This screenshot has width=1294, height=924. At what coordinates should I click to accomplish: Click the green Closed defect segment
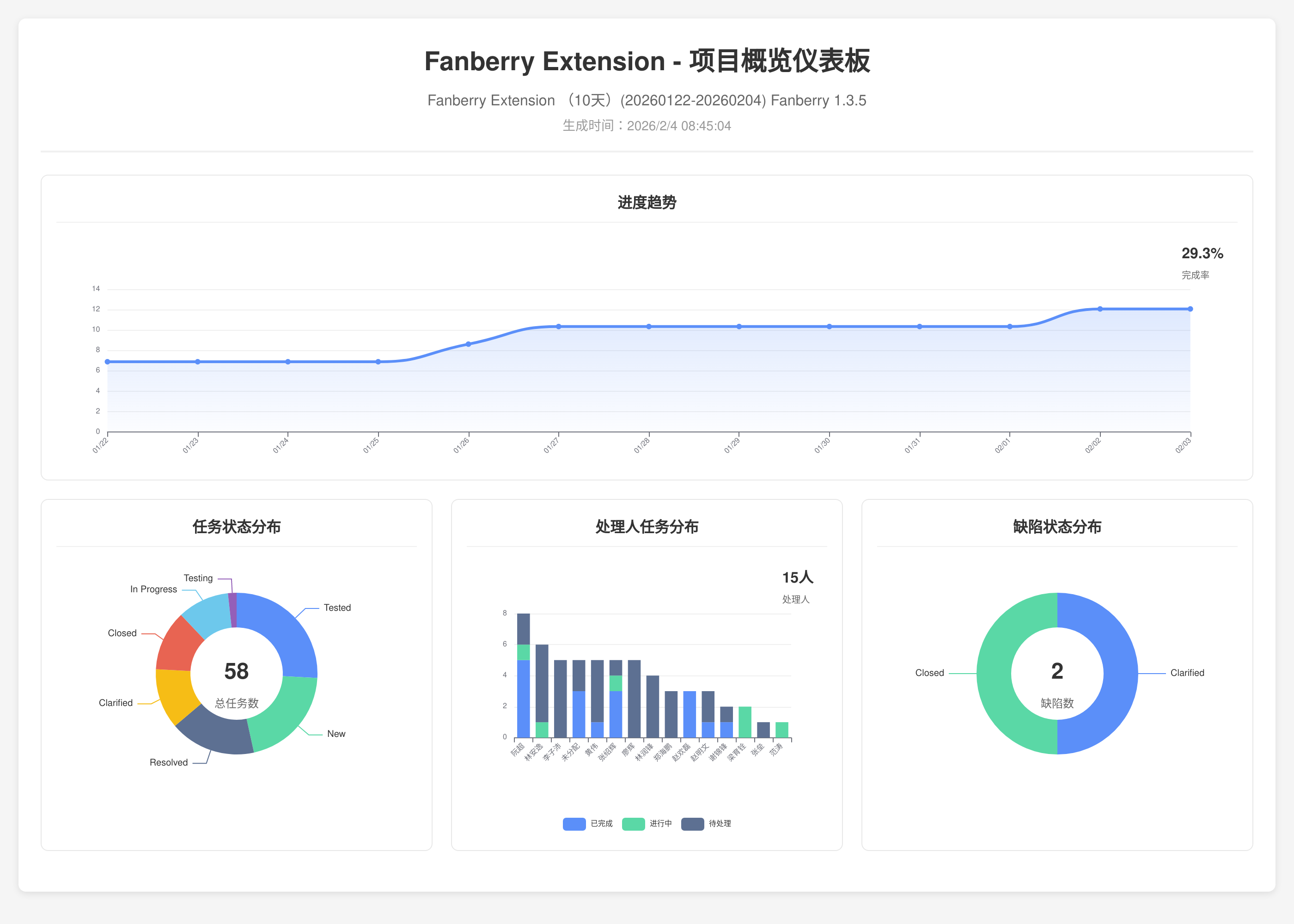tap(994, 674)
